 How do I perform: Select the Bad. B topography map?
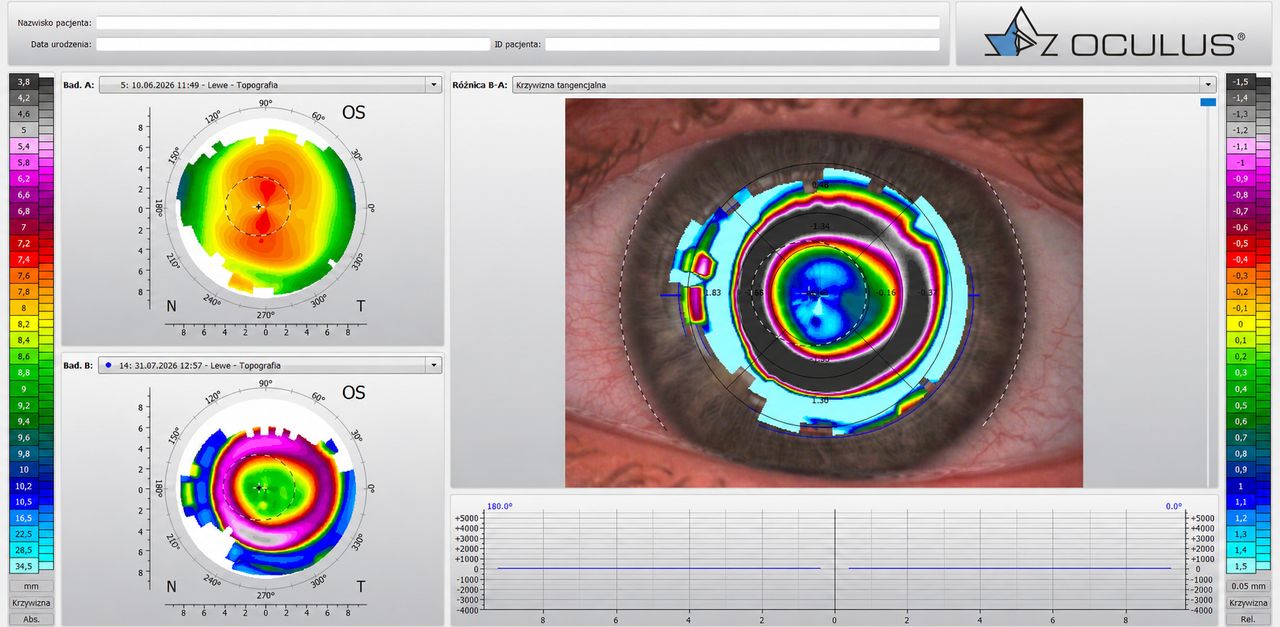[266, 488]
